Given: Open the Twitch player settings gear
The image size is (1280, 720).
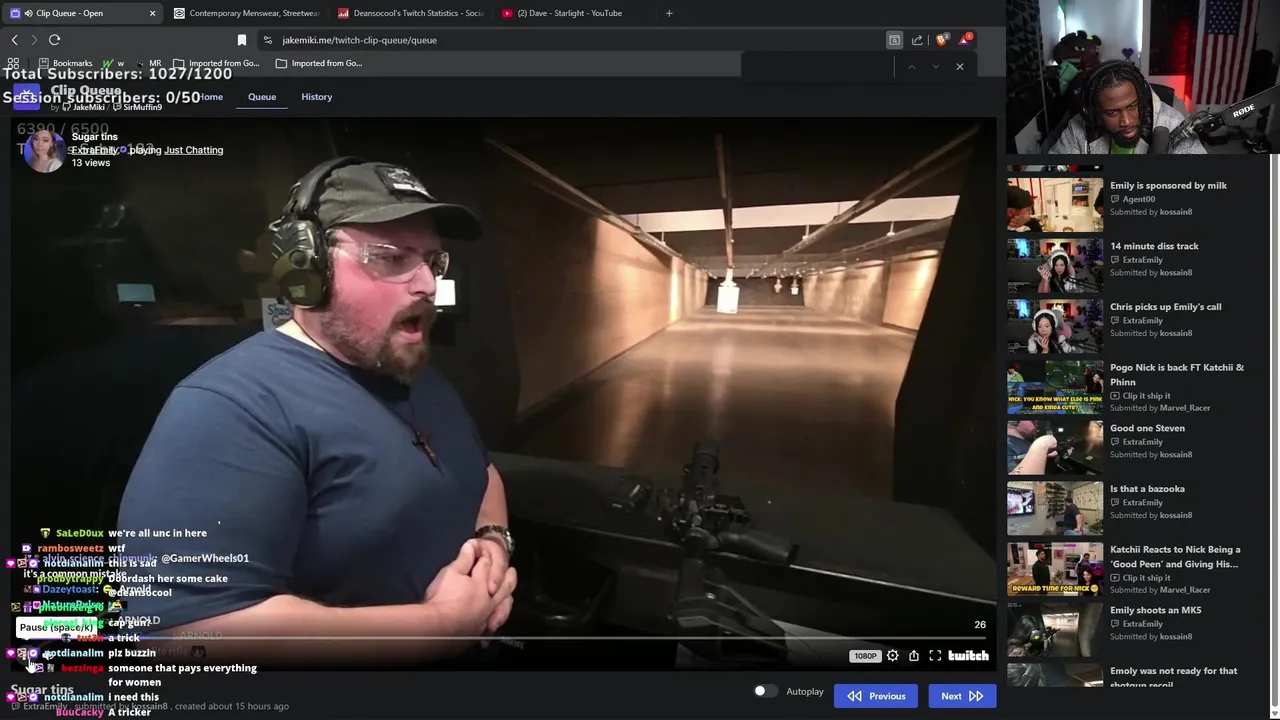Looking at the screenshot, I should point(893,656).
